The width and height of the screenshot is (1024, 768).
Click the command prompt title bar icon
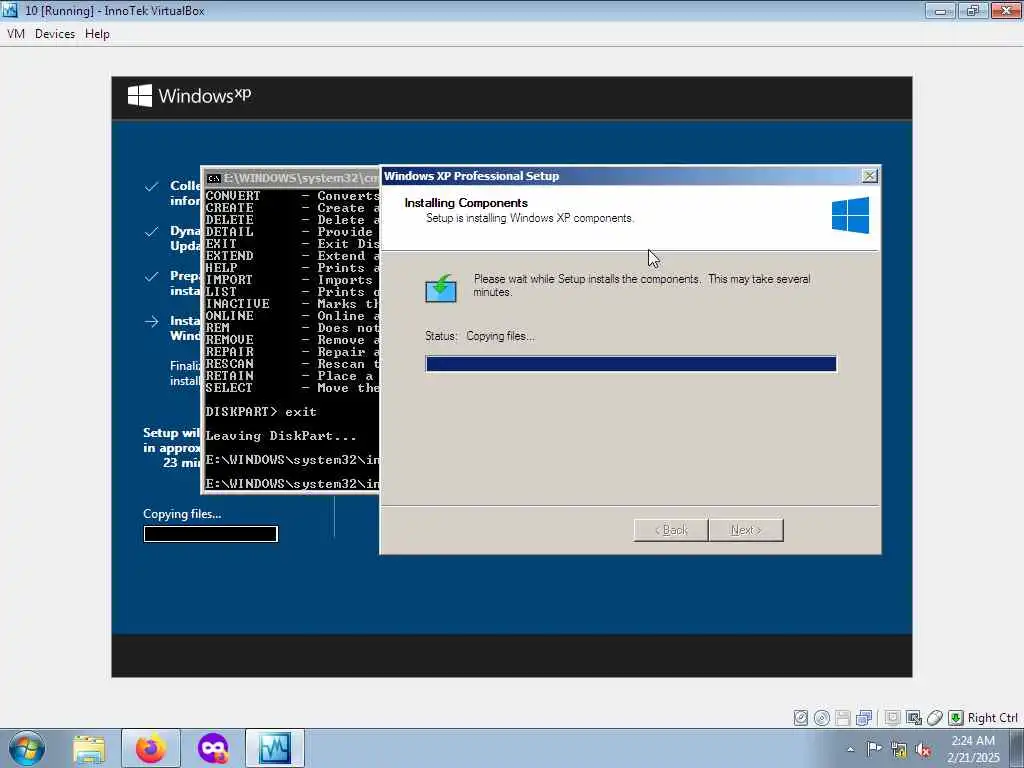[214, 178]
